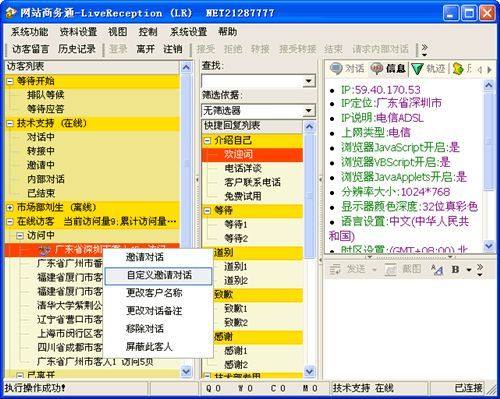Viewport: 500px width, 399px height.
Task: Click inside the message compose area
Action: (x=409, y=328)
